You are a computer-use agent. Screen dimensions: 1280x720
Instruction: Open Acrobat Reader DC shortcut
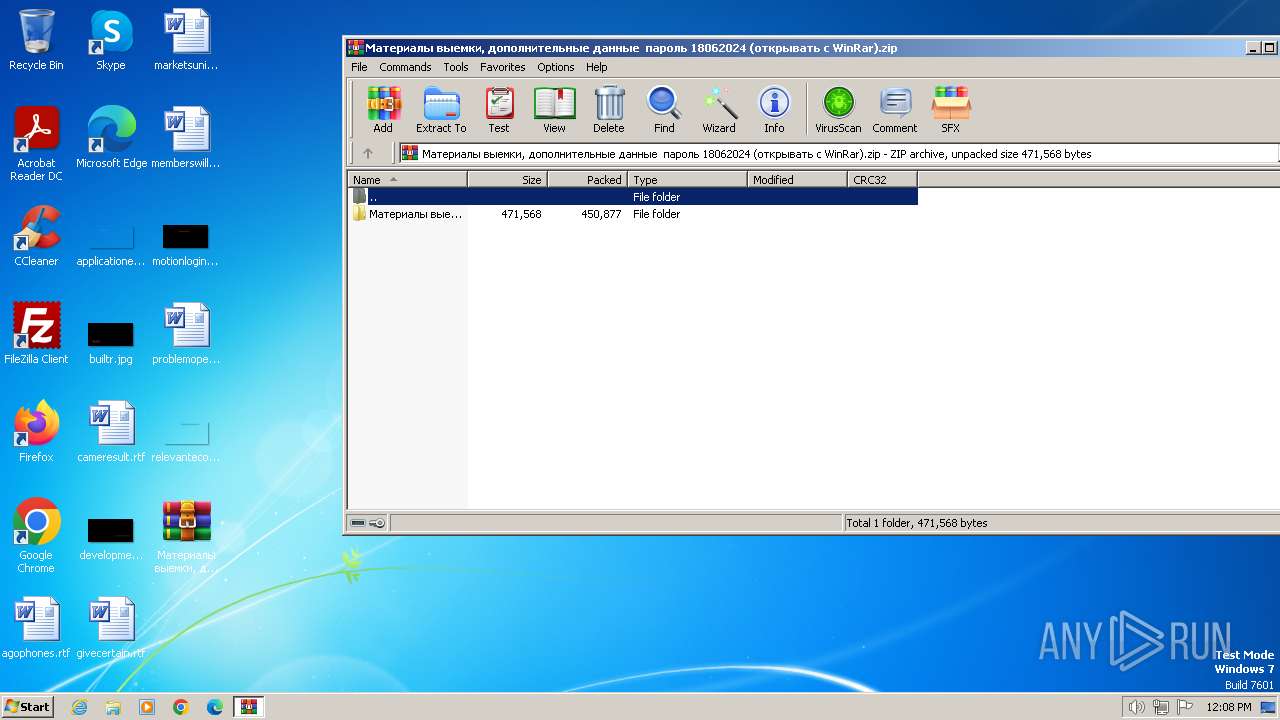pyautogui.click(x=36, y=144)
